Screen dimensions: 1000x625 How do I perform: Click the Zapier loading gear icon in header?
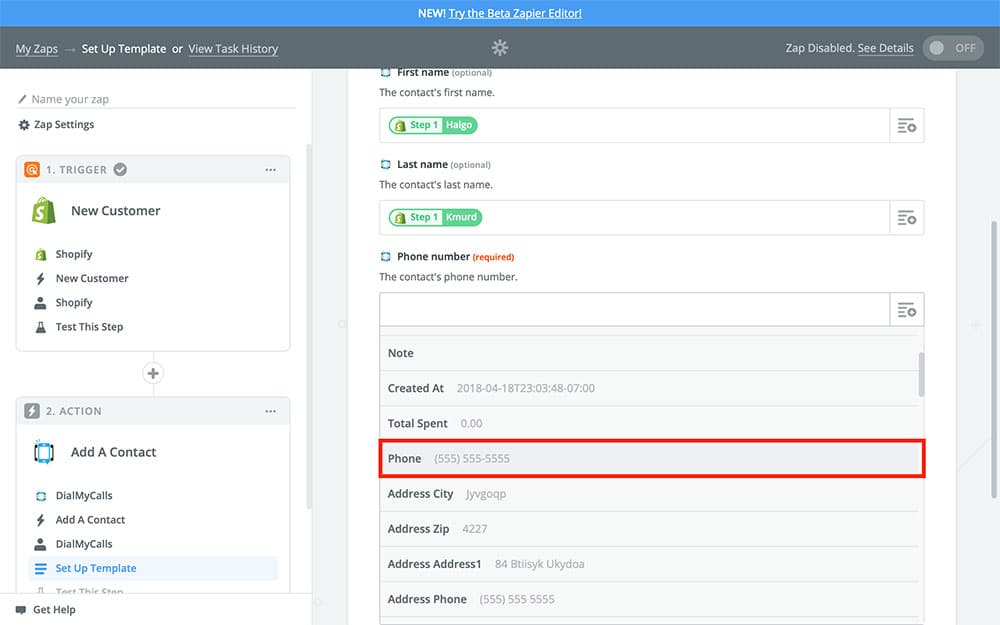(x=500, y=48)
